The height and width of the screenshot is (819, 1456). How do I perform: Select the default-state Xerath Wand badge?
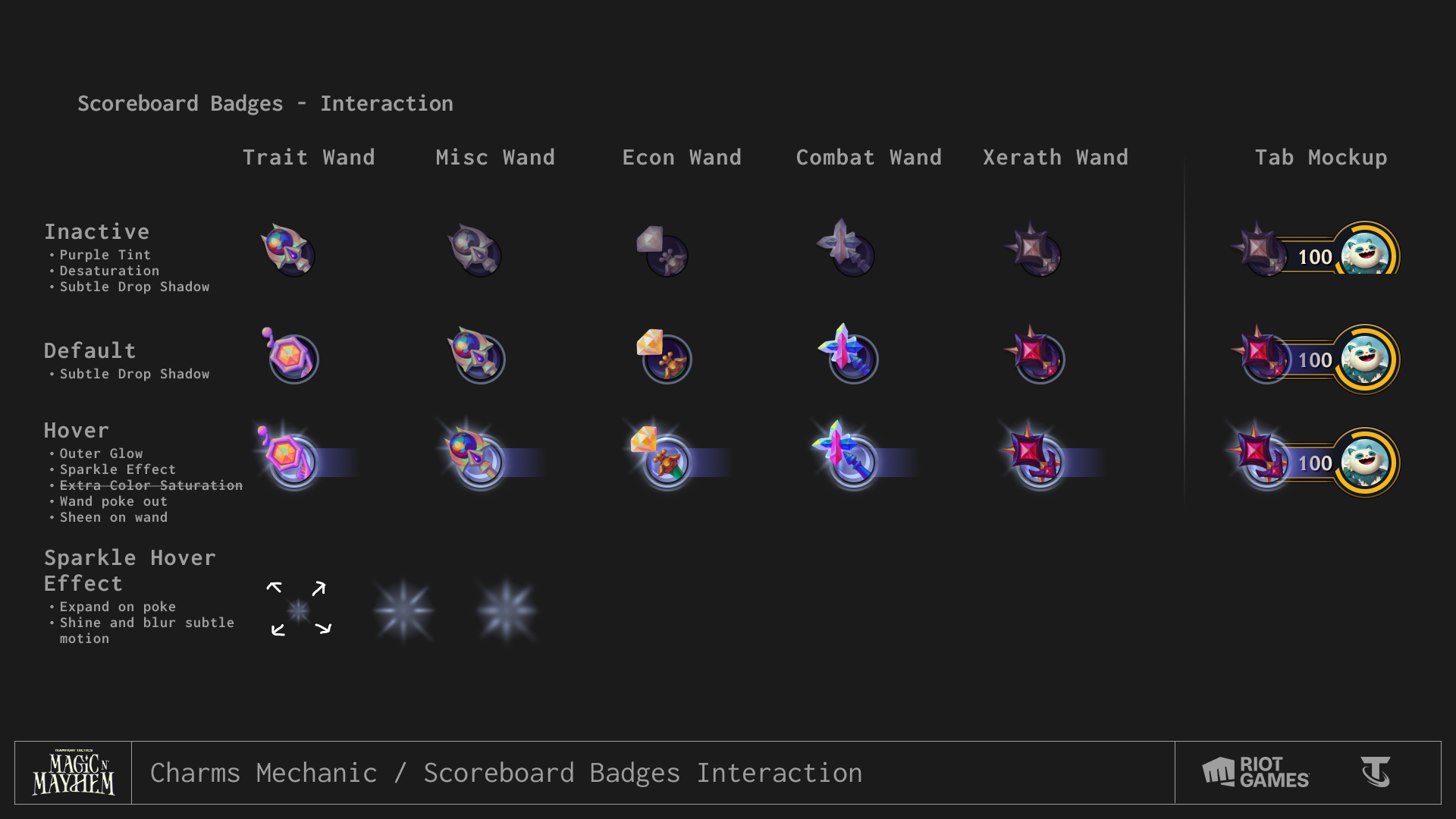coord(1035,354)
